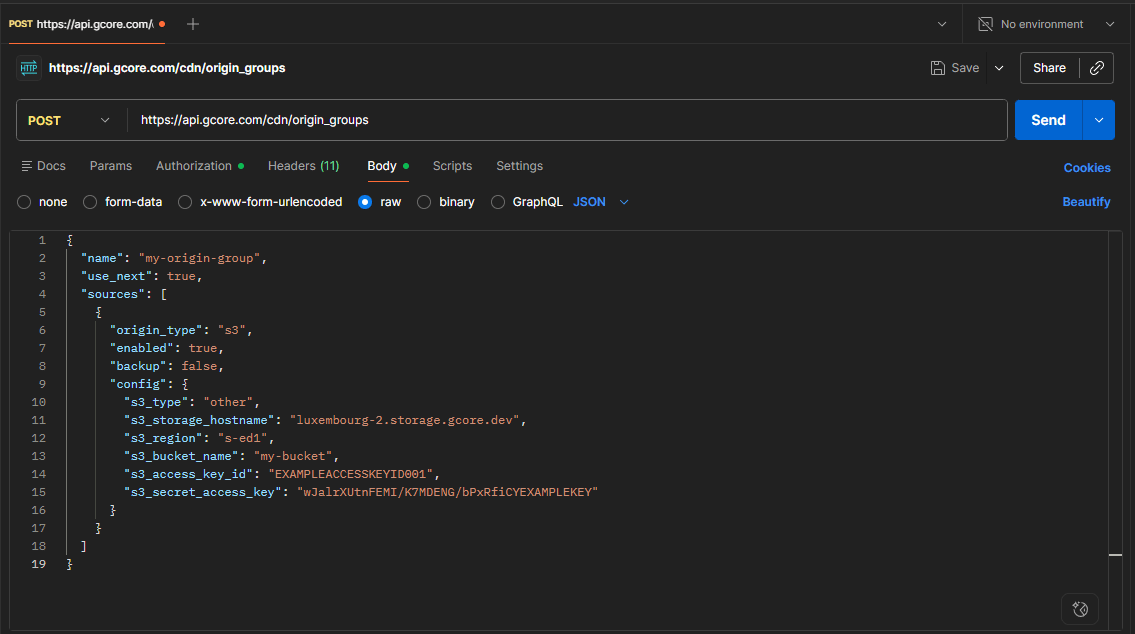Open new request tab with plus icon

click(193, 24)
